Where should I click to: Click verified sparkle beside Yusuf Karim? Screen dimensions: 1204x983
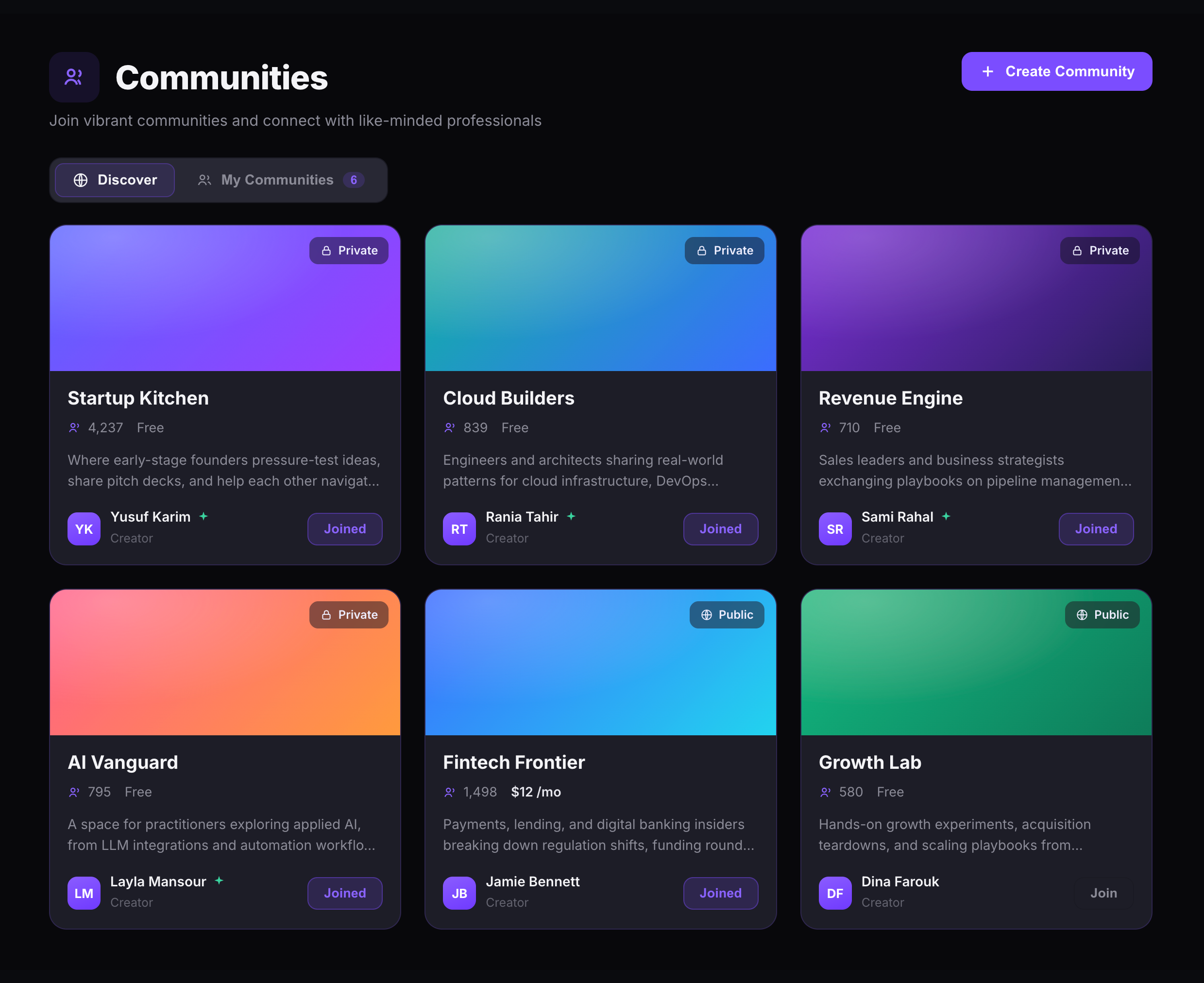click(204, 516)
